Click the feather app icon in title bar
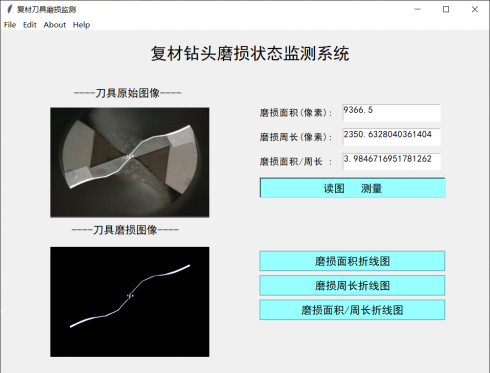The width and height of the screenshot is (490, 373). 10,9
